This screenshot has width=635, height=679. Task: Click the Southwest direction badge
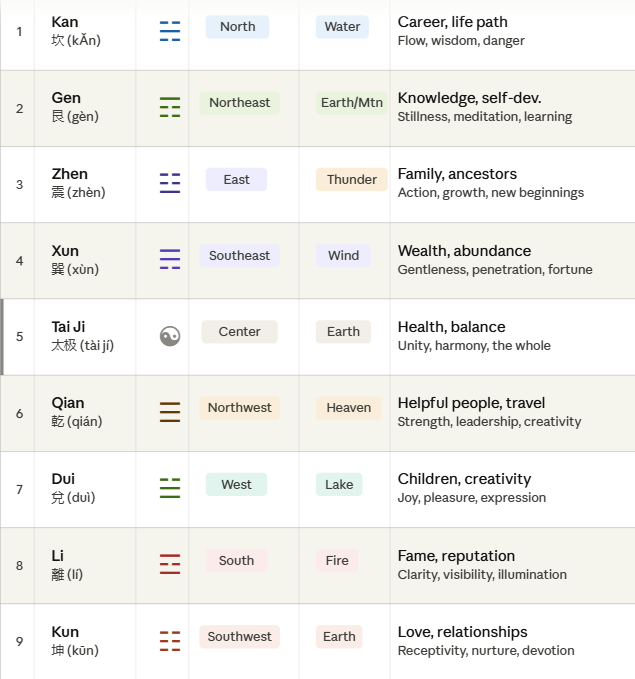pyautogui.click(x=239, y=637)
